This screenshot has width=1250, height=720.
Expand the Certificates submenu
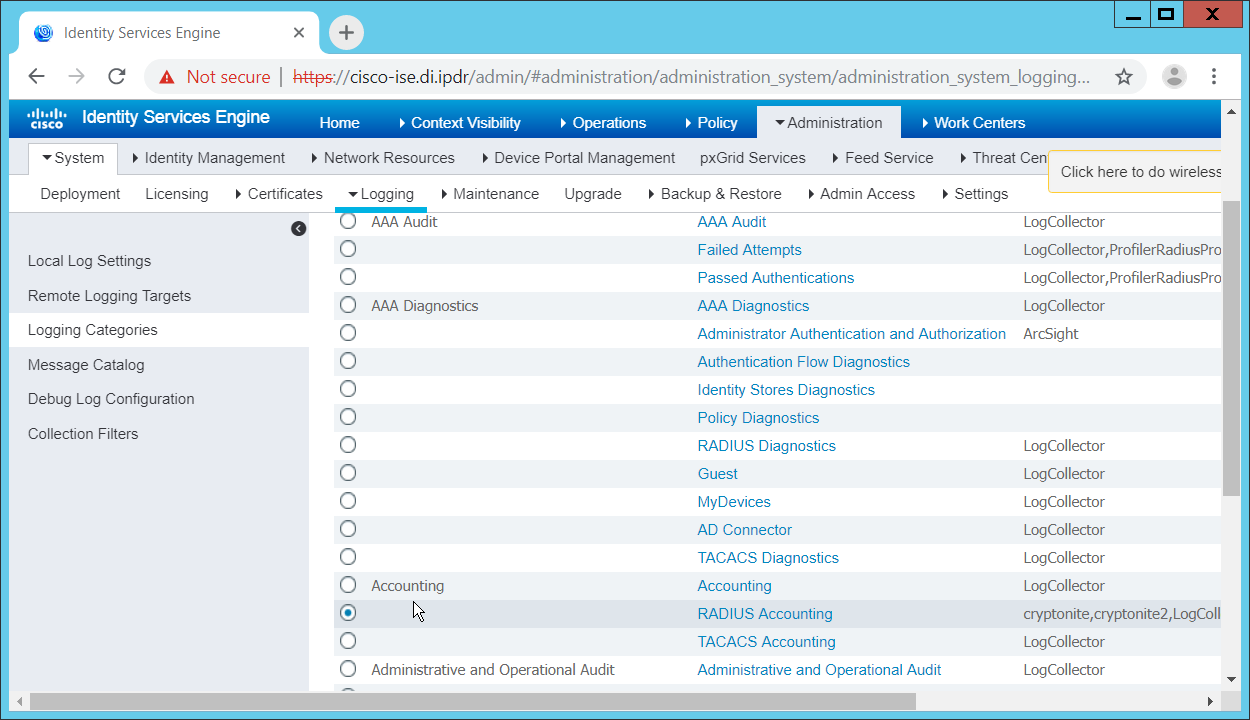pyautogui.click(x=278, y=194)
